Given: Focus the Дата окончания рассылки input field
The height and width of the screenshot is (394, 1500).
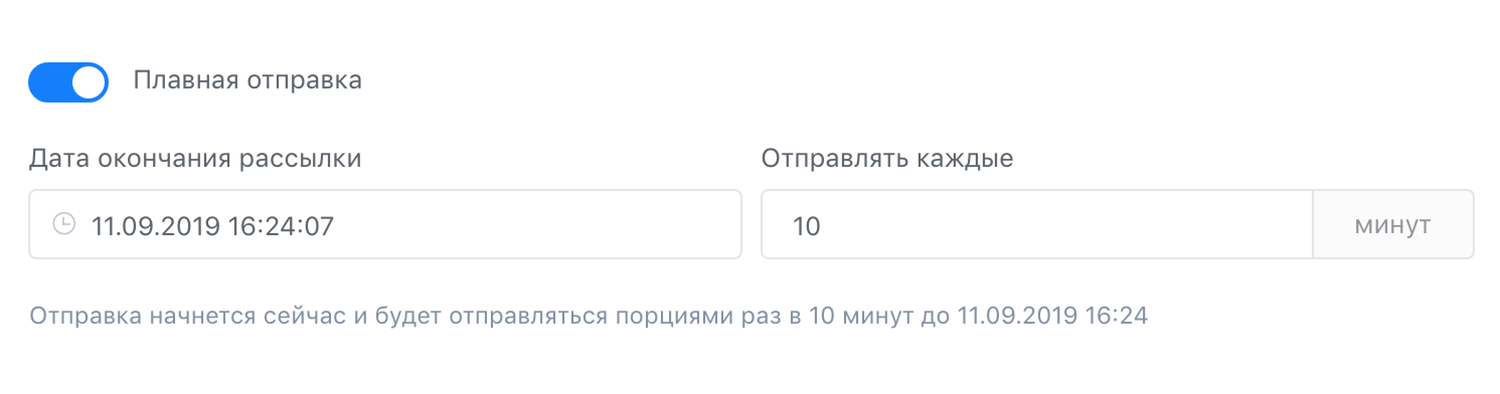Looking at the screenshot, I should pos(385,224).
